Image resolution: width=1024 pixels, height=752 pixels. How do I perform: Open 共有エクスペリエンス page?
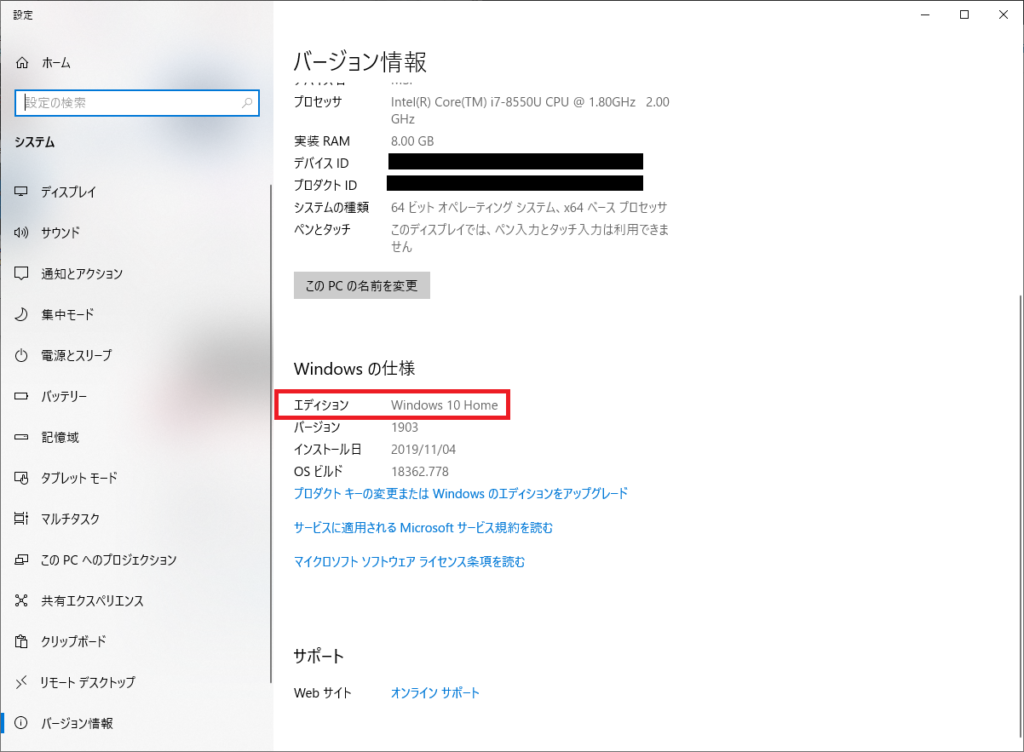(x=92, y=601)
